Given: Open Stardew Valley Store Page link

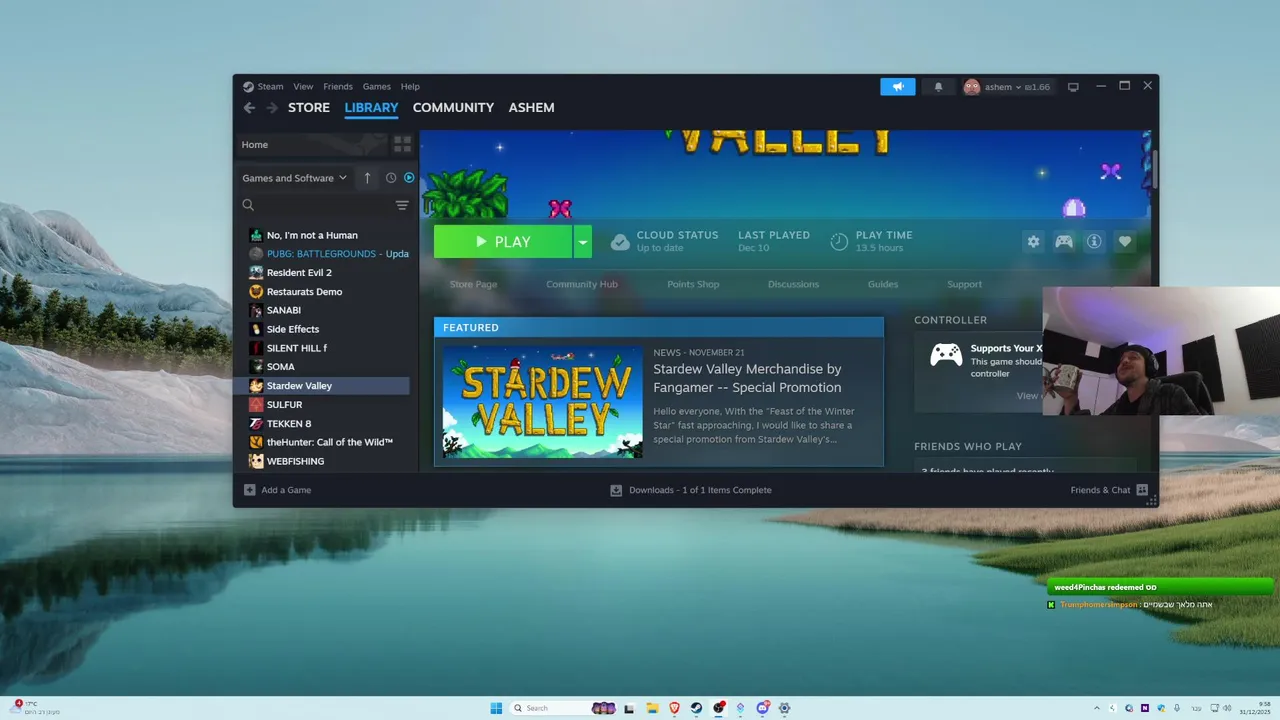Looking at the screenshot, I should click(473, 284).
